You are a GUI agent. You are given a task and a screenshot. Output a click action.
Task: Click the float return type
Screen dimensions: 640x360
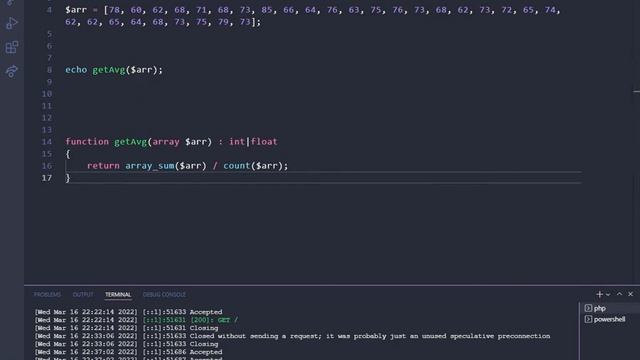pos(264,142)
